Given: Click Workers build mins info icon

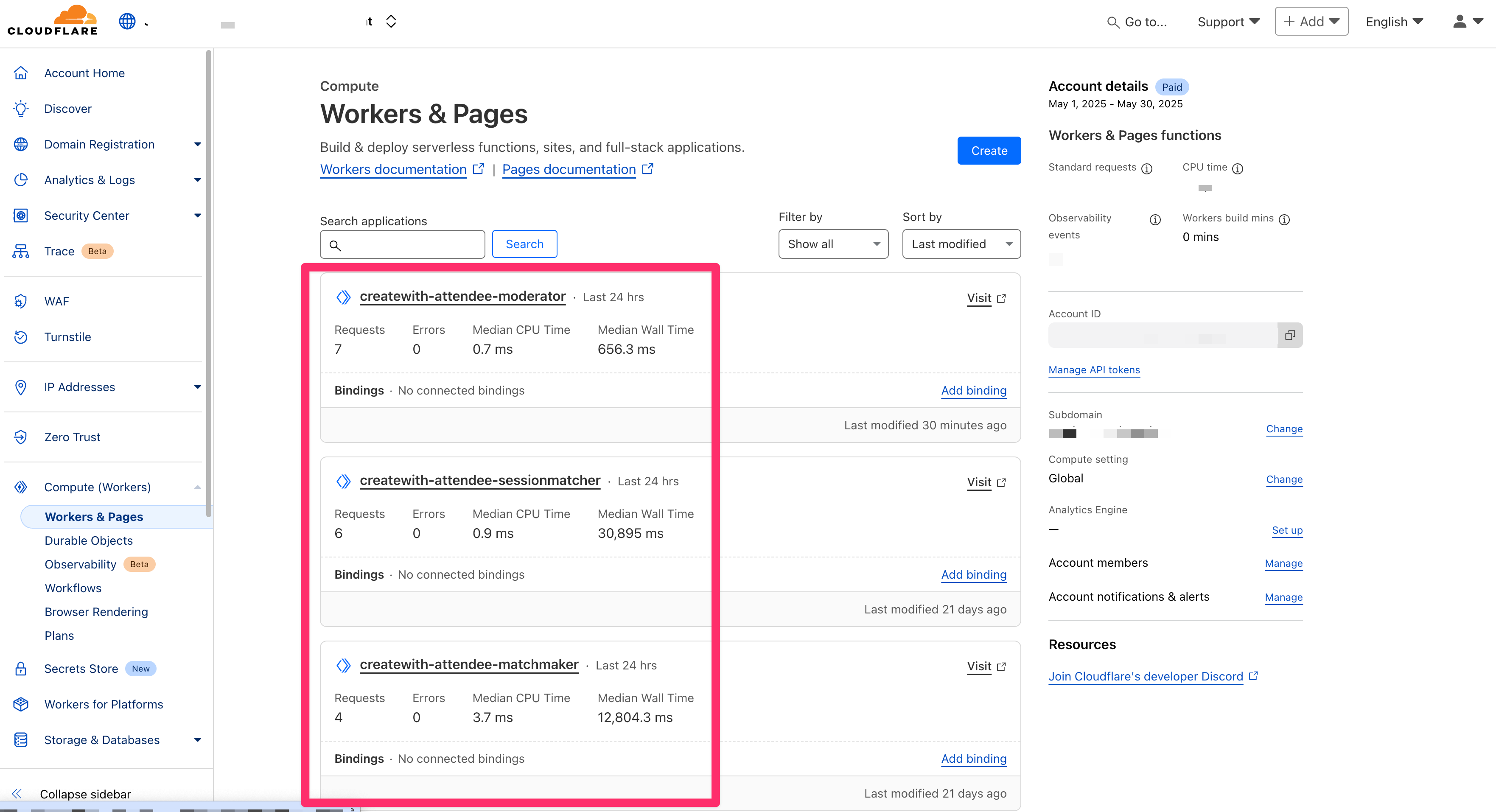Looking at the screenshot, I should 1284,220.
